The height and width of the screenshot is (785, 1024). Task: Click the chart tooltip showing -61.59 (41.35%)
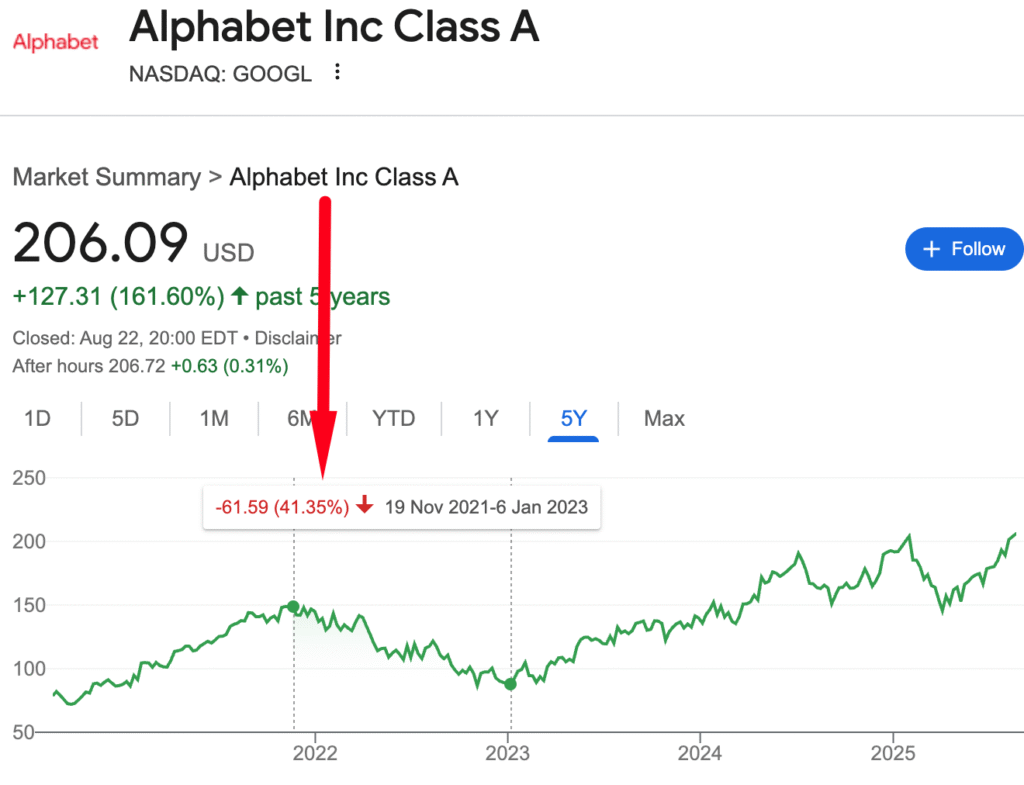[401, 507]
